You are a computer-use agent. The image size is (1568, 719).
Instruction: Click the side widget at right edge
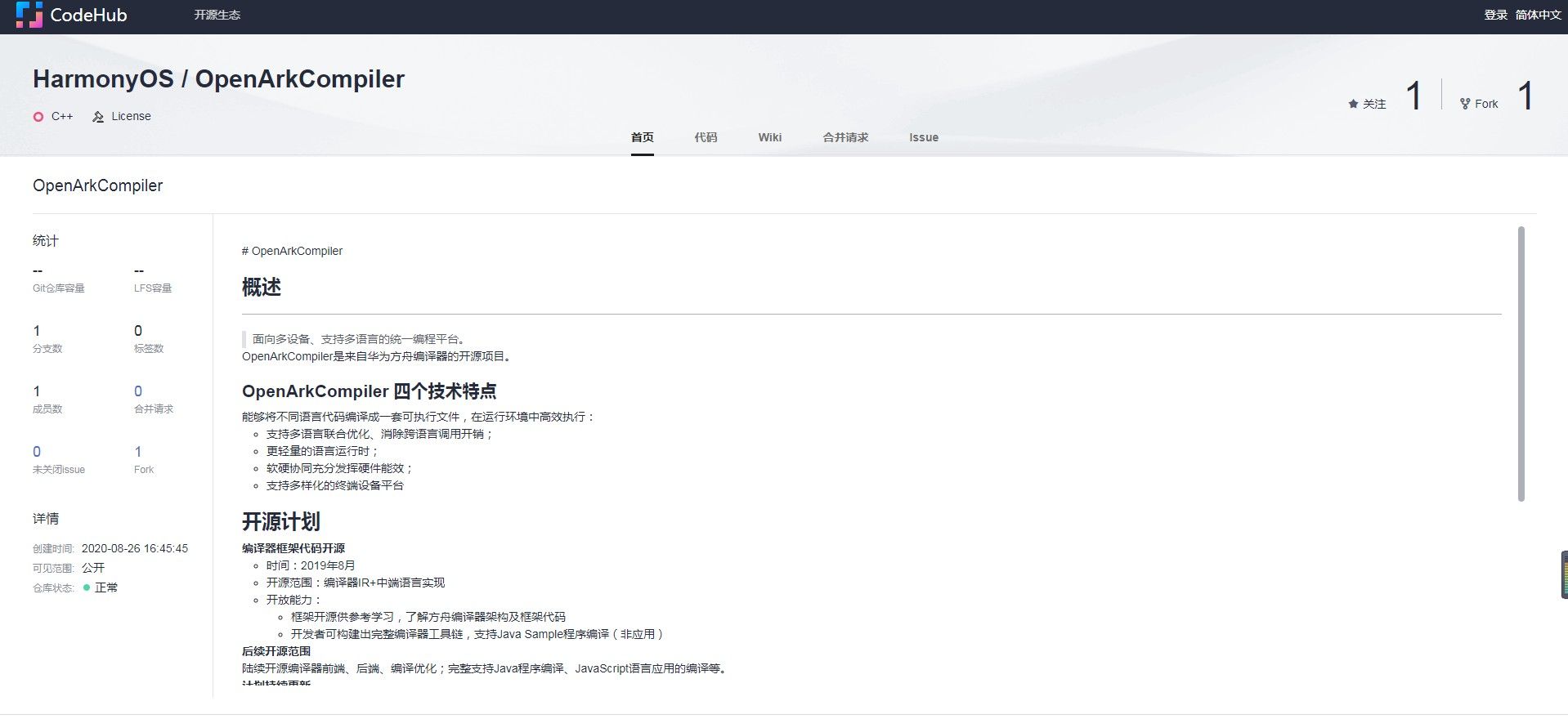(x=1564, y=574)
